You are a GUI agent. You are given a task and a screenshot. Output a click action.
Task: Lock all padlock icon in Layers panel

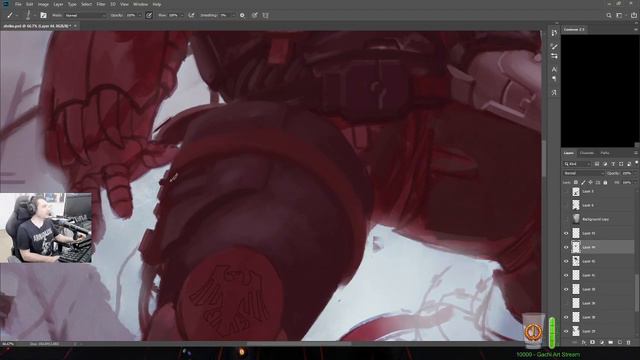pos(605,182)
